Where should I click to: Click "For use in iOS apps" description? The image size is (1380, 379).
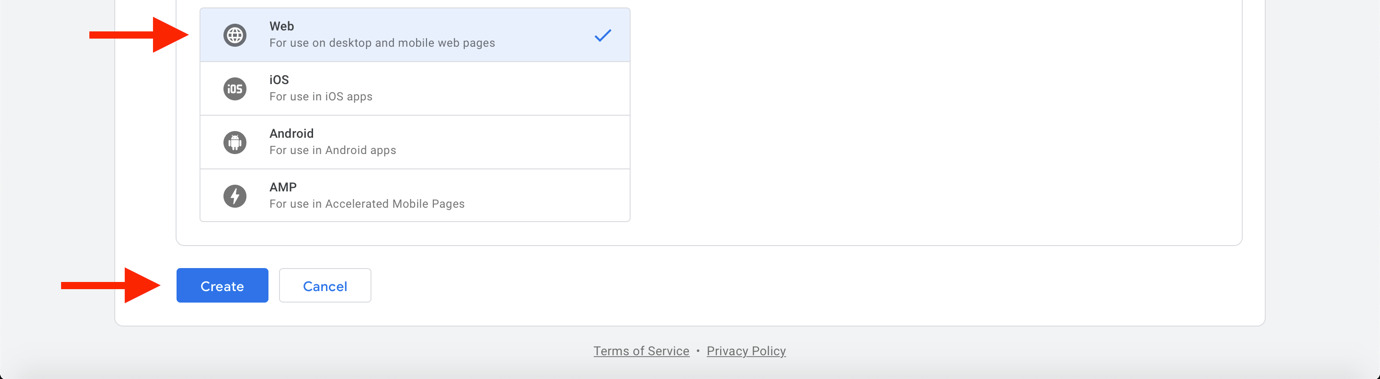pyautogui.click(x=321, y=97)
